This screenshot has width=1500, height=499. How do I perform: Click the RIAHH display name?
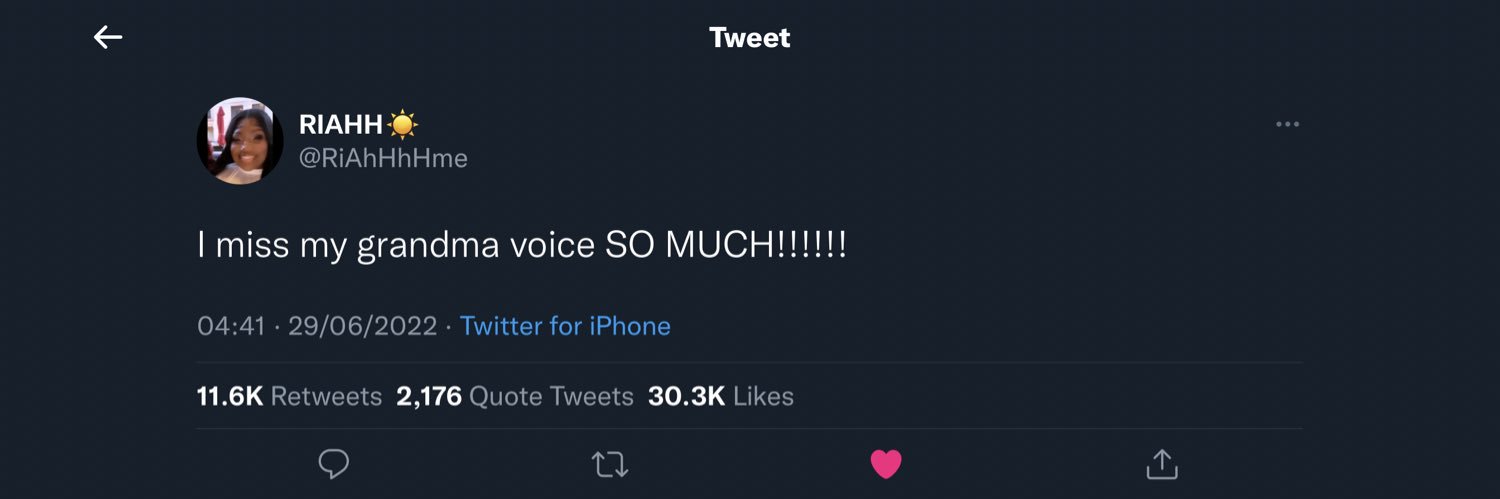coord(340,124)
